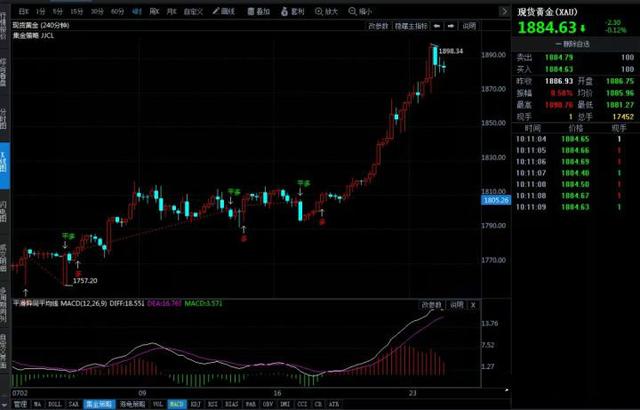The width and height of the screenshot is (640, 410).
Task: Open the 自定义 custom timeframe option
Action: pos(193,12)
